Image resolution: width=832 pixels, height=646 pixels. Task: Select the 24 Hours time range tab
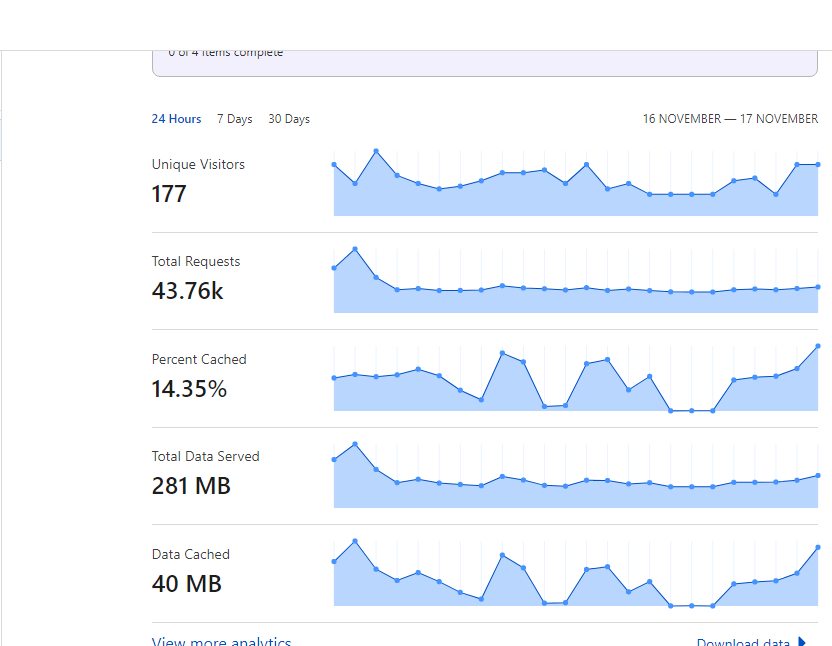click(176, 119)
